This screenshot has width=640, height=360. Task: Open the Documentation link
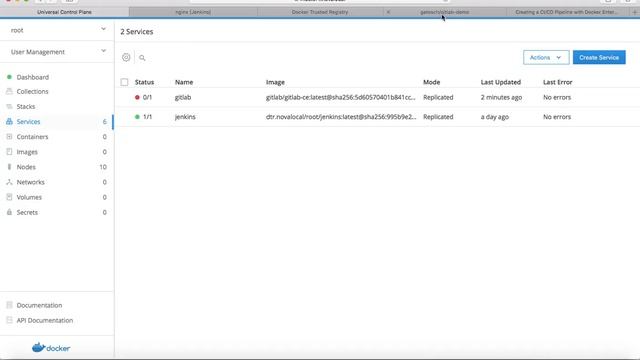point(39,305)
